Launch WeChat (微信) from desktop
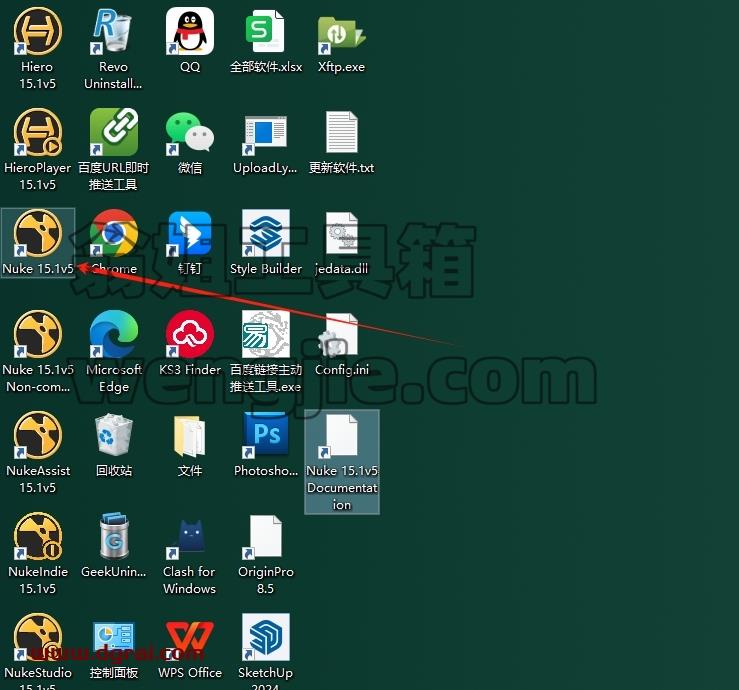The height and width of the screenshot is (690, 739). click(x=190, y=132)
